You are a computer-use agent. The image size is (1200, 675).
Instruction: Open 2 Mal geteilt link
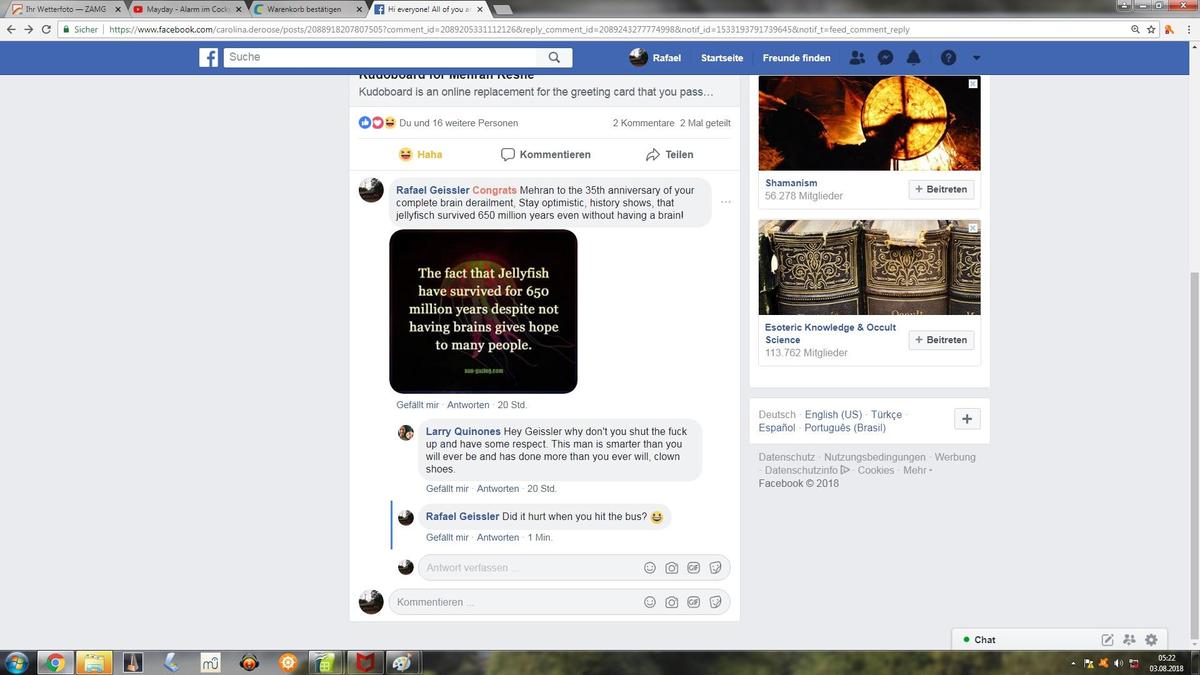[705, 123]
